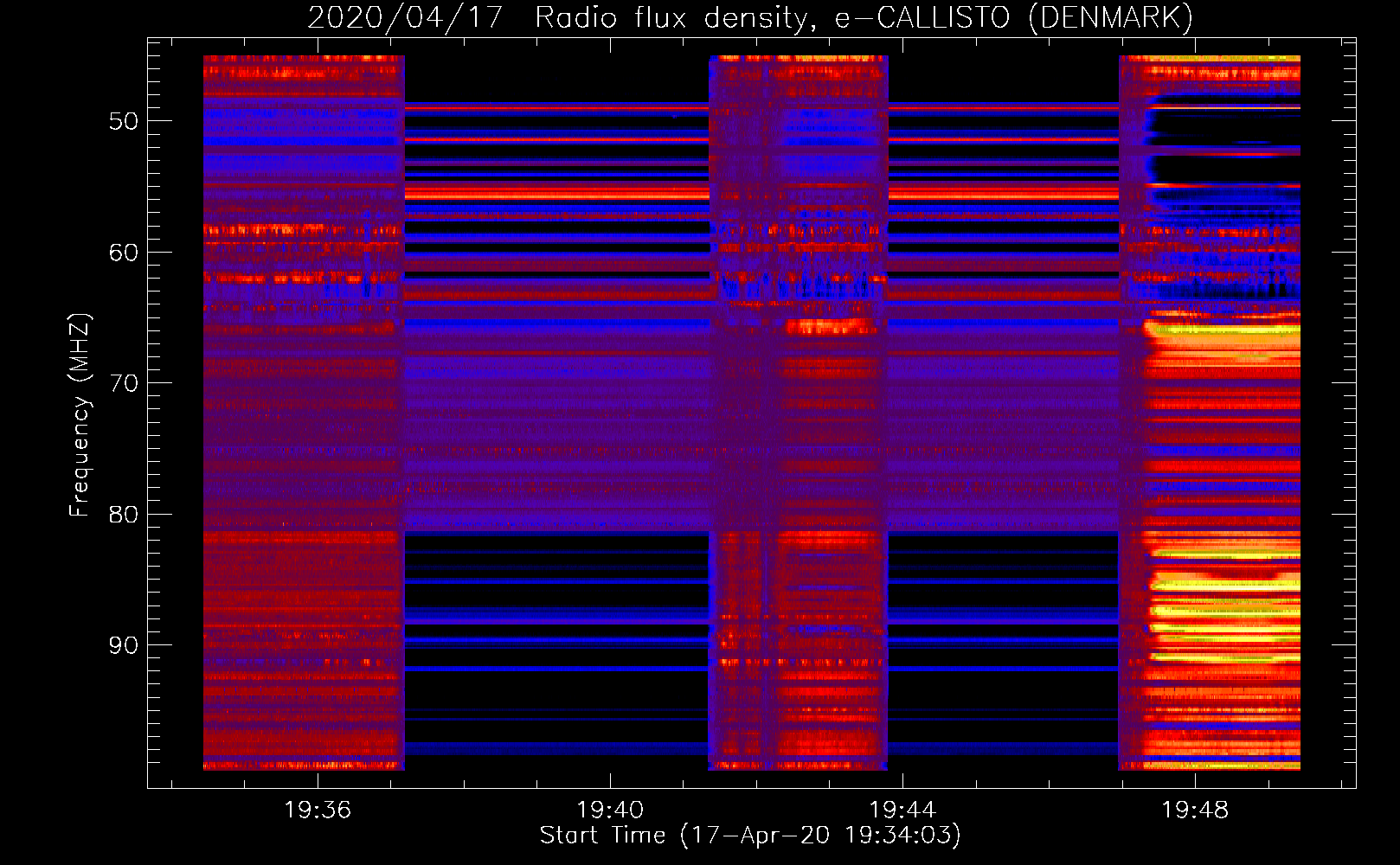Click the 'Start Time (17-Apr-20 19:34:03)' label
Viewport: 1400px width, 865px height.
pyautogui.click(x=750, y=836)
